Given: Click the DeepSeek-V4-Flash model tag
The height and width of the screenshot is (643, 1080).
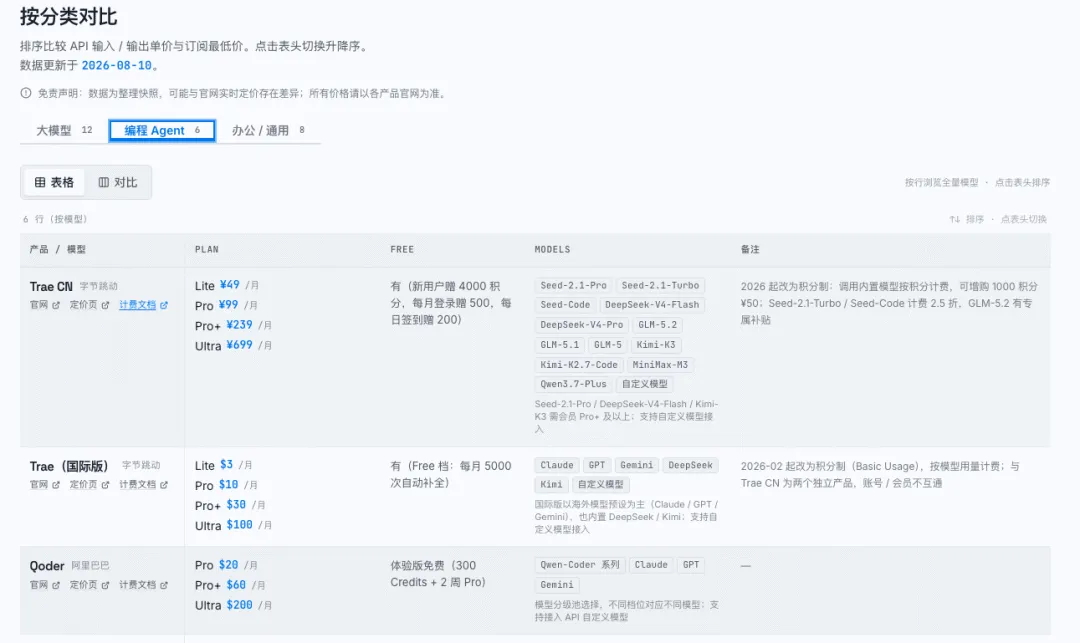Looking at the screenshot, I should pos(652,305).
